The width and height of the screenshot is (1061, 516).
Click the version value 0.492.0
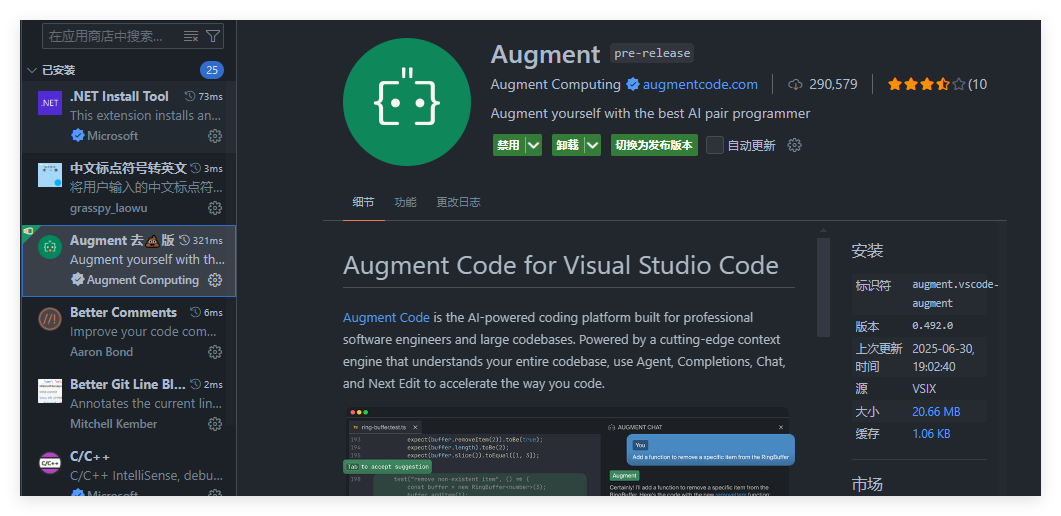[932, 325]
